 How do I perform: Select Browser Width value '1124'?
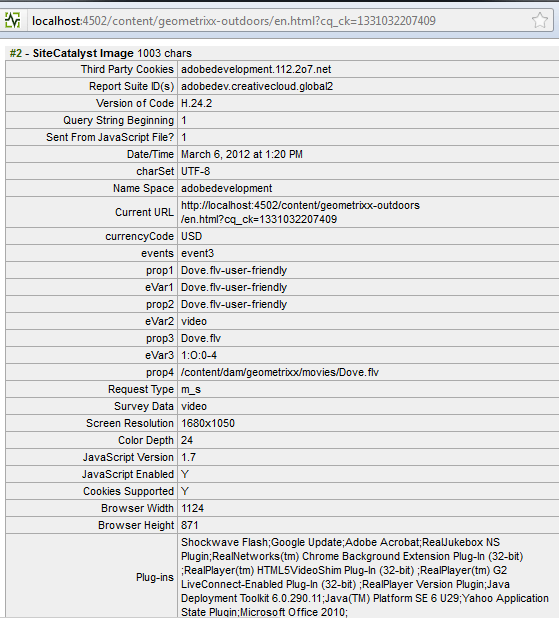(192, 508)
